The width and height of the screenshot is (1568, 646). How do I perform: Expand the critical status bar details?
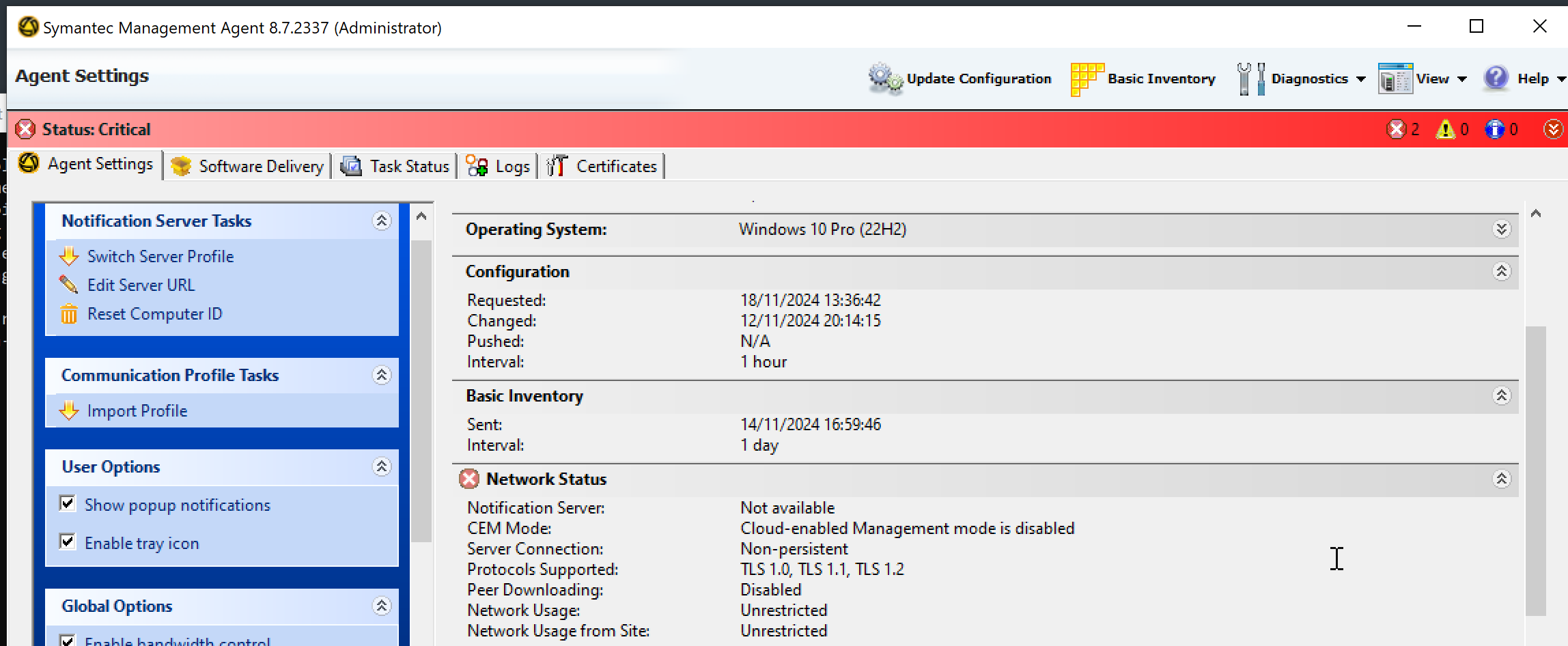[1553, 129]
